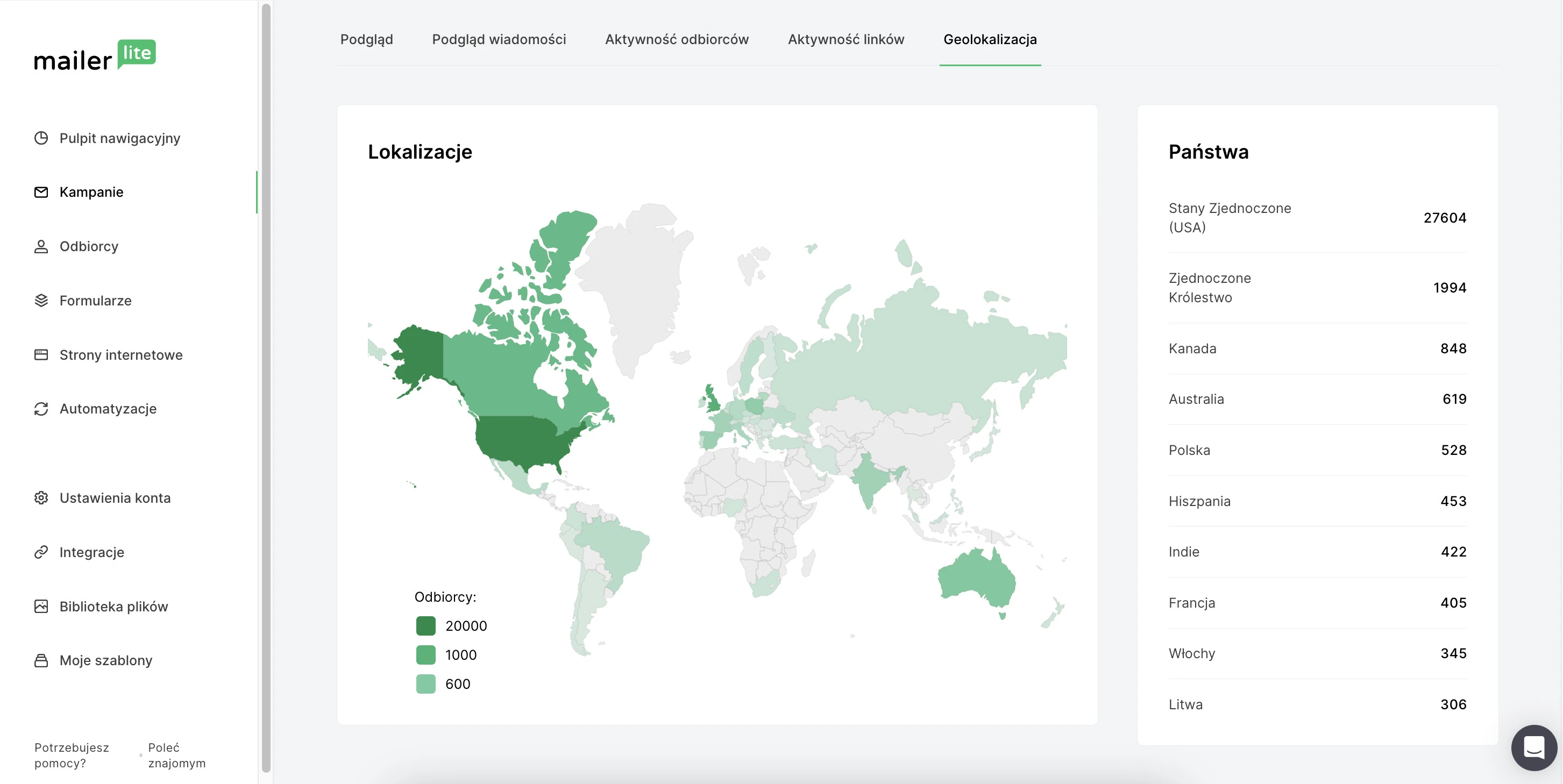The image size is (1563, 784).
Task: Click the 20000 dark green legend swatch
Action: tap(425, 625)
